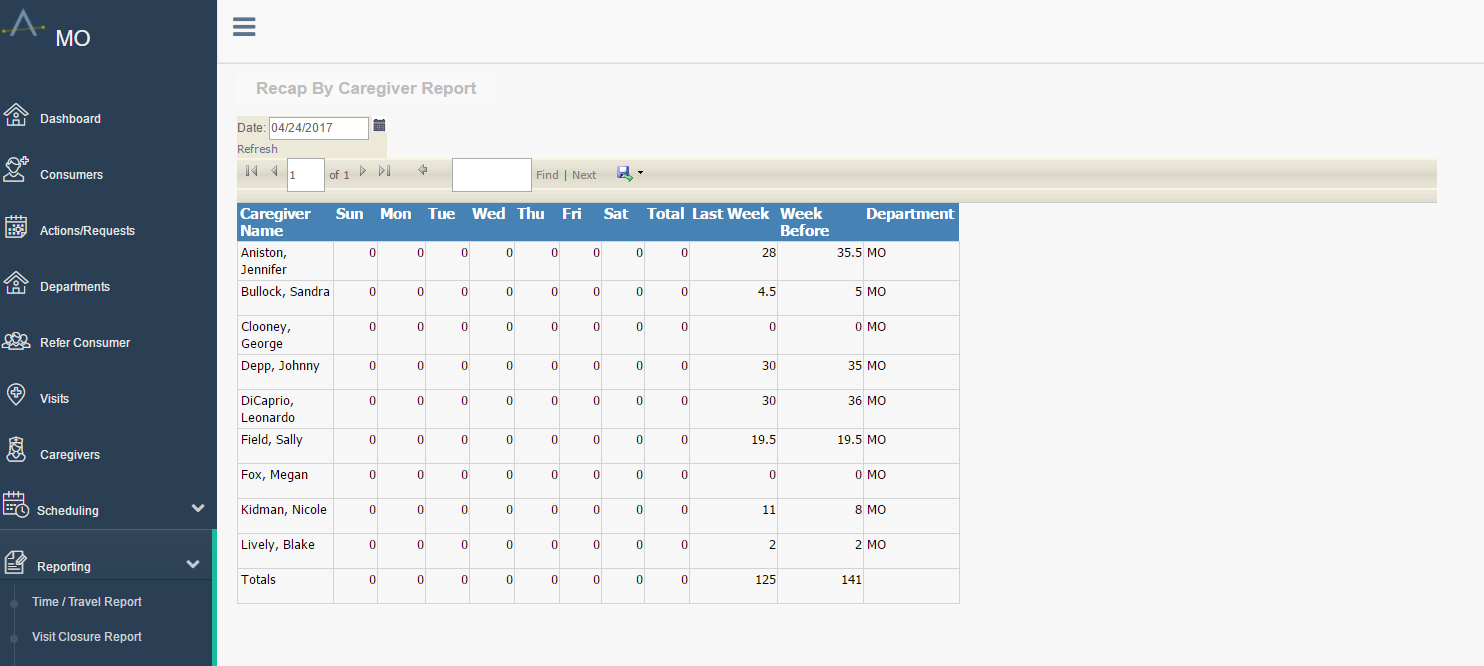Click the Departments house icon
The width and height of the screenshot is (1484, 666).
click(x=16, y=283)
